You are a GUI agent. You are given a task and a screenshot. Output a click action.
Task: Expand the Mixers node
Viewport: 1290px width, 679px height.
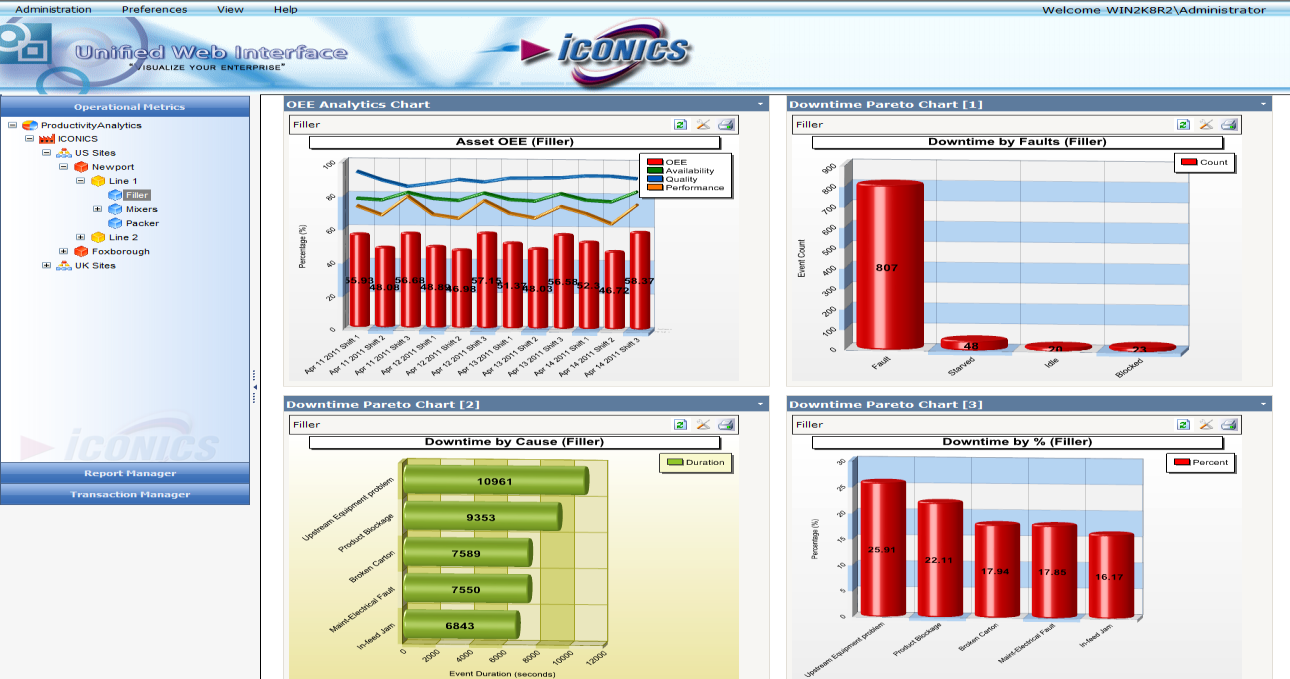point(97,209)
